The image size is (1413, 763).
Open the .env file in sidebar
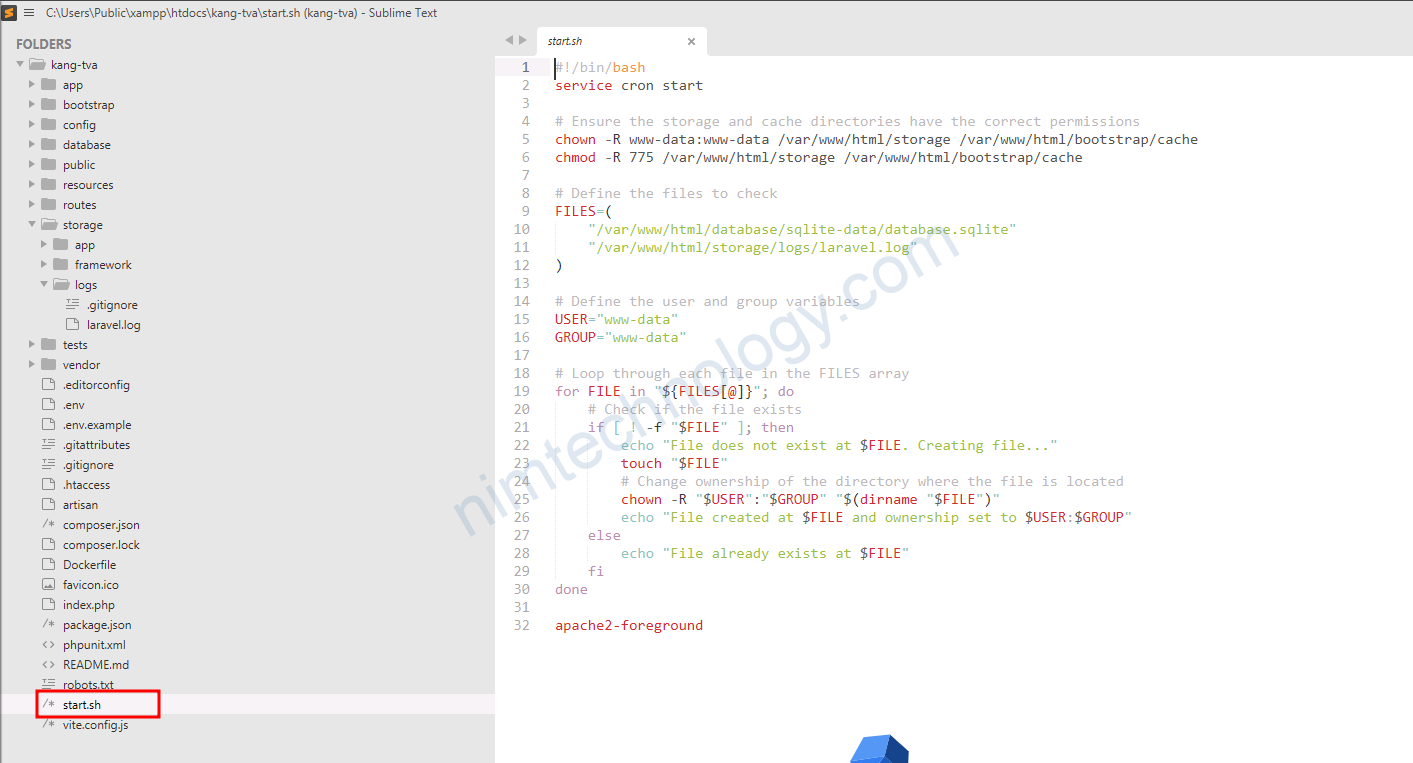pyautogui.click(x=74, y=405)
